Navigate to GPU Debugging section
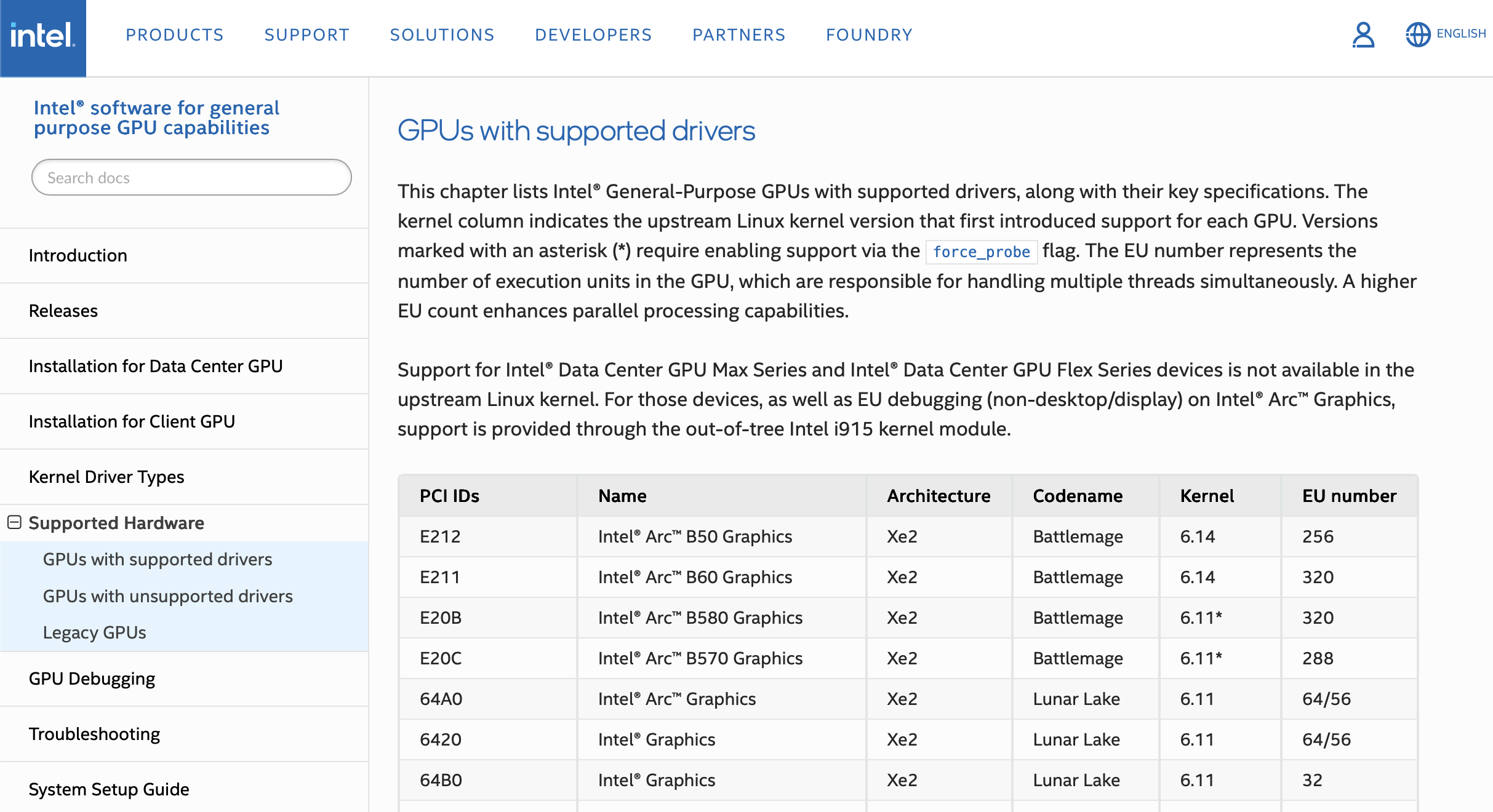 pyautogui.click(x=92, y=679)
